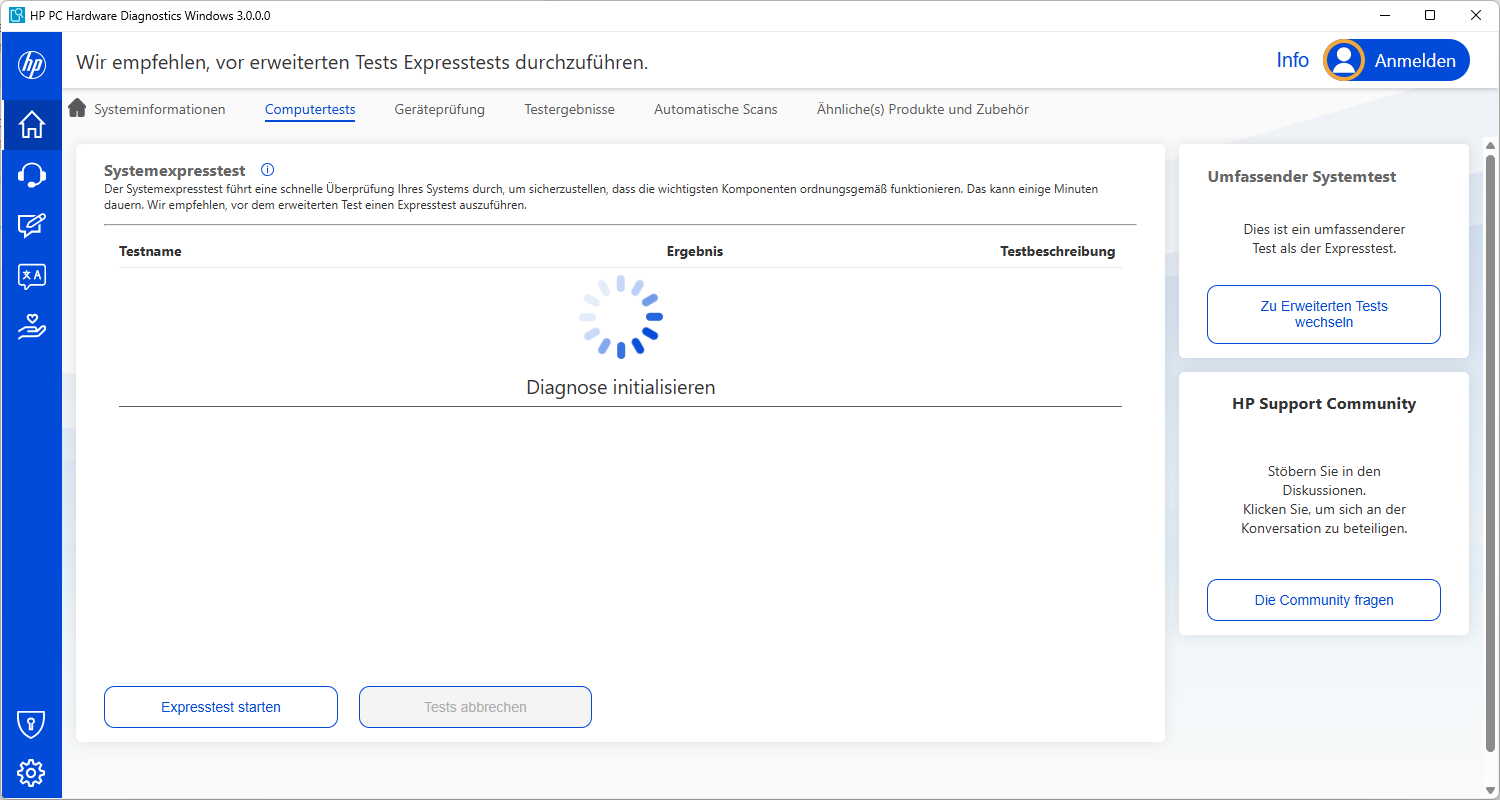Click Zu Erweiterten Tests wechseln button
This screenshot has height=800, width=1500.
(1323, 314)
